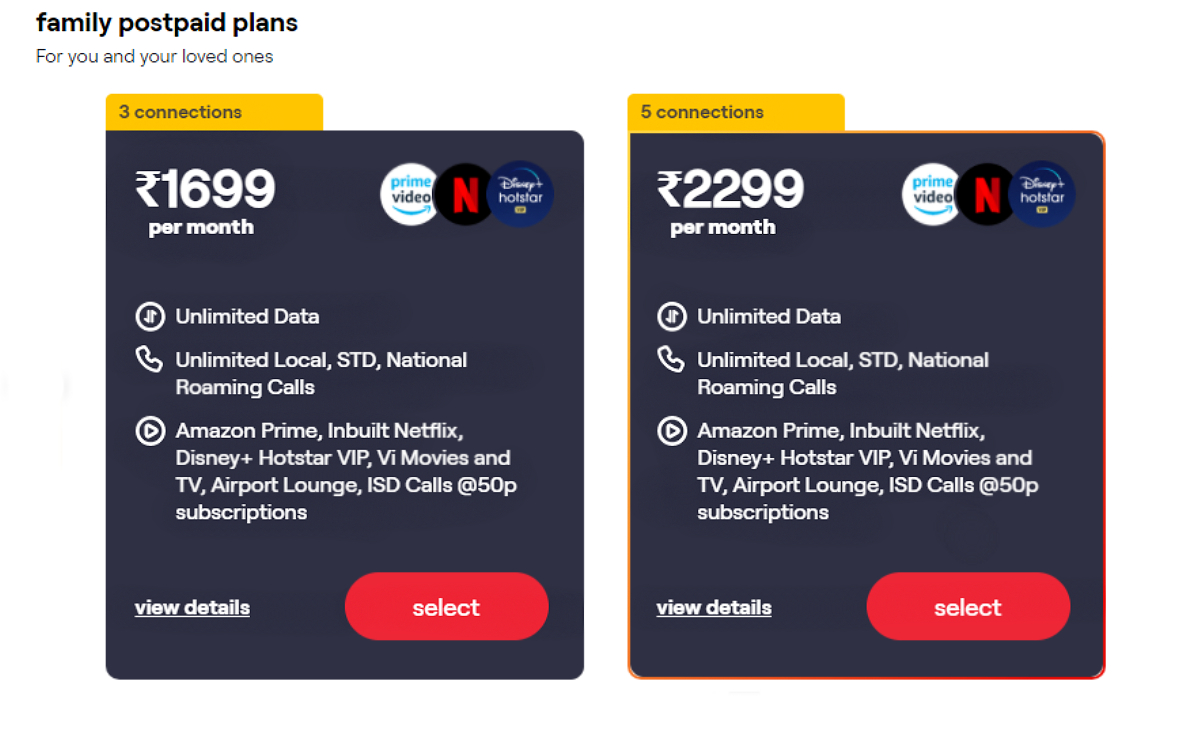Open view details for 3 connections plan
1200x738 pixels.
[x=191, y=607]
